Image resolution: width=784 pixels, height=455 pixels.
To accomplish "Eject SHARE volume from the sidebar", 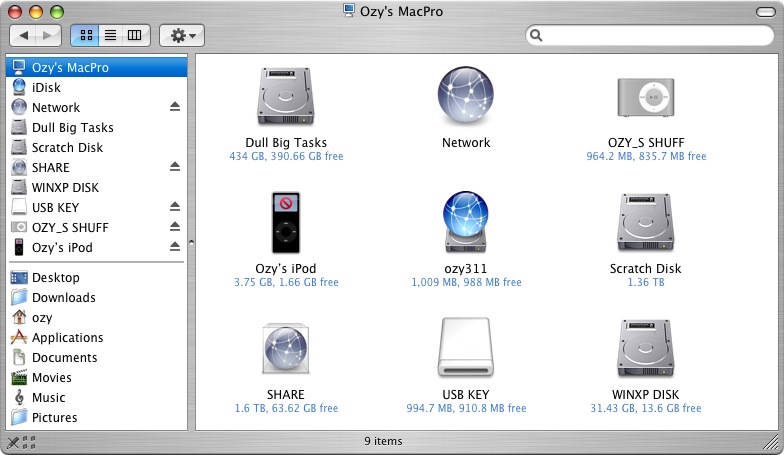I will tap(174, 167).
